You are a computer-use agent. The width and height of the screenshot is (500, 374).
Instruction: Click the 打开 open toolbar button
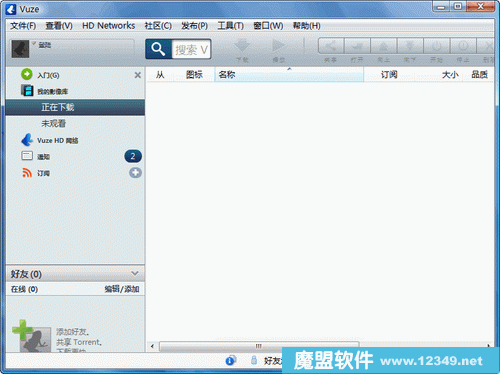click(x=357, y=46)
